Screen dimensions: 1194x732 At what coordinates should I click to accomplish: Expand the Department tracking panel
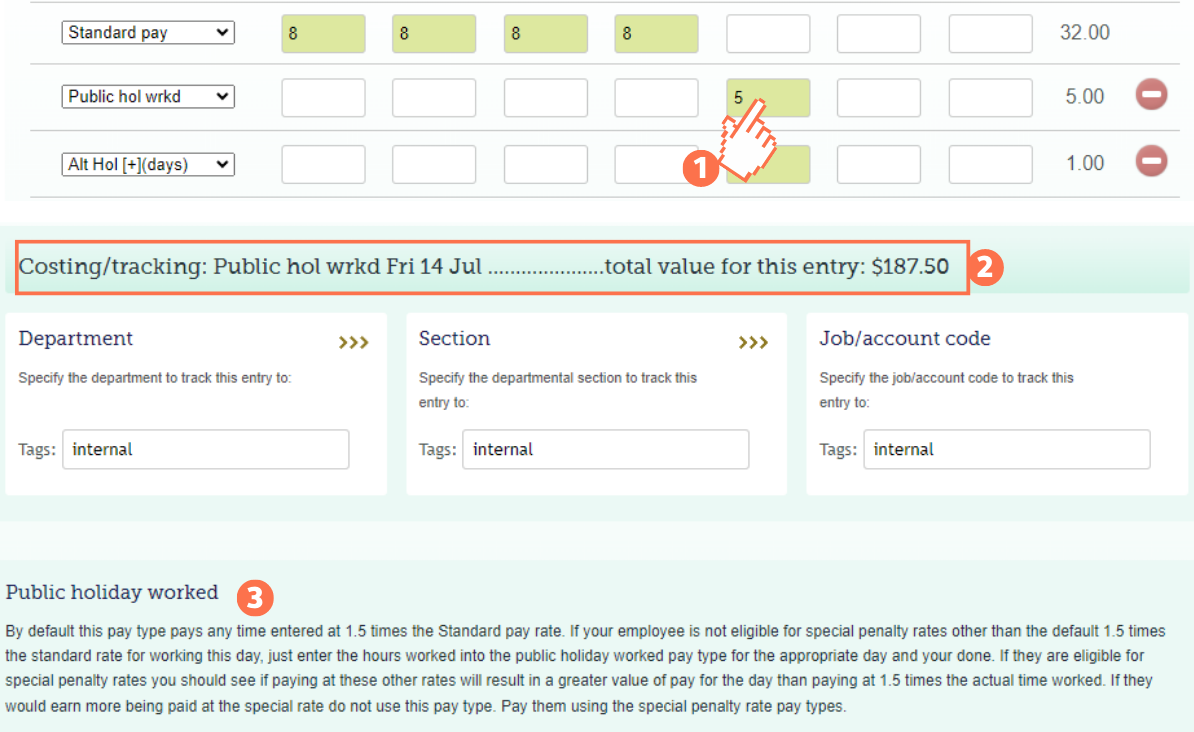click(x=353, y=342)
